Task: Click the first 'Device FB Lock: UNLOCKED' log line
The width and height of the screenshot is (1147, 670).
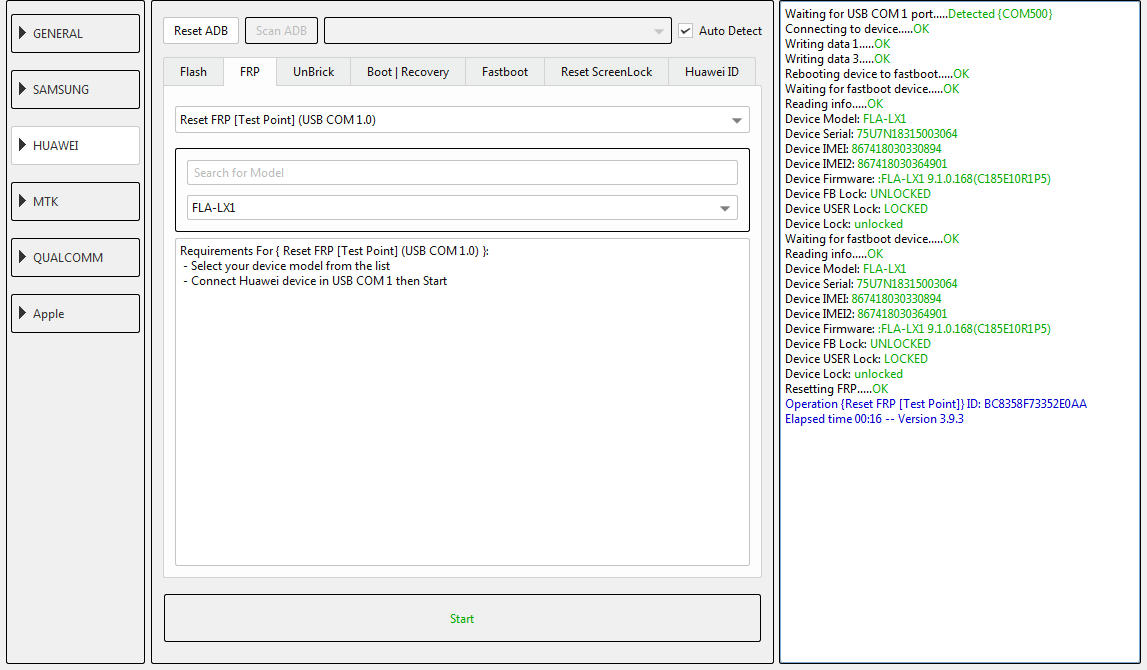Action: coord(858,194)
